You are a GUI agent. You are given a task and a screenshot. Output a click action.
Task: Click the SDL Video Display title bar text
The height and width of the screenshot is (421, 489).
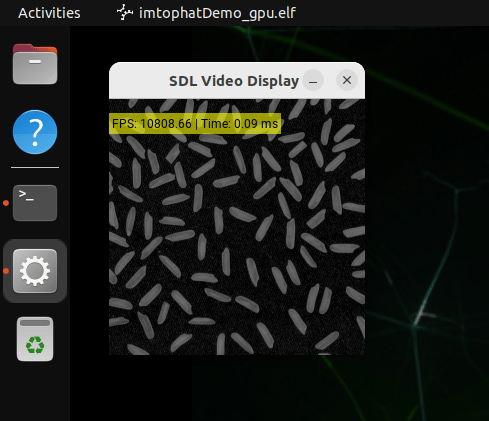(234, 81)
